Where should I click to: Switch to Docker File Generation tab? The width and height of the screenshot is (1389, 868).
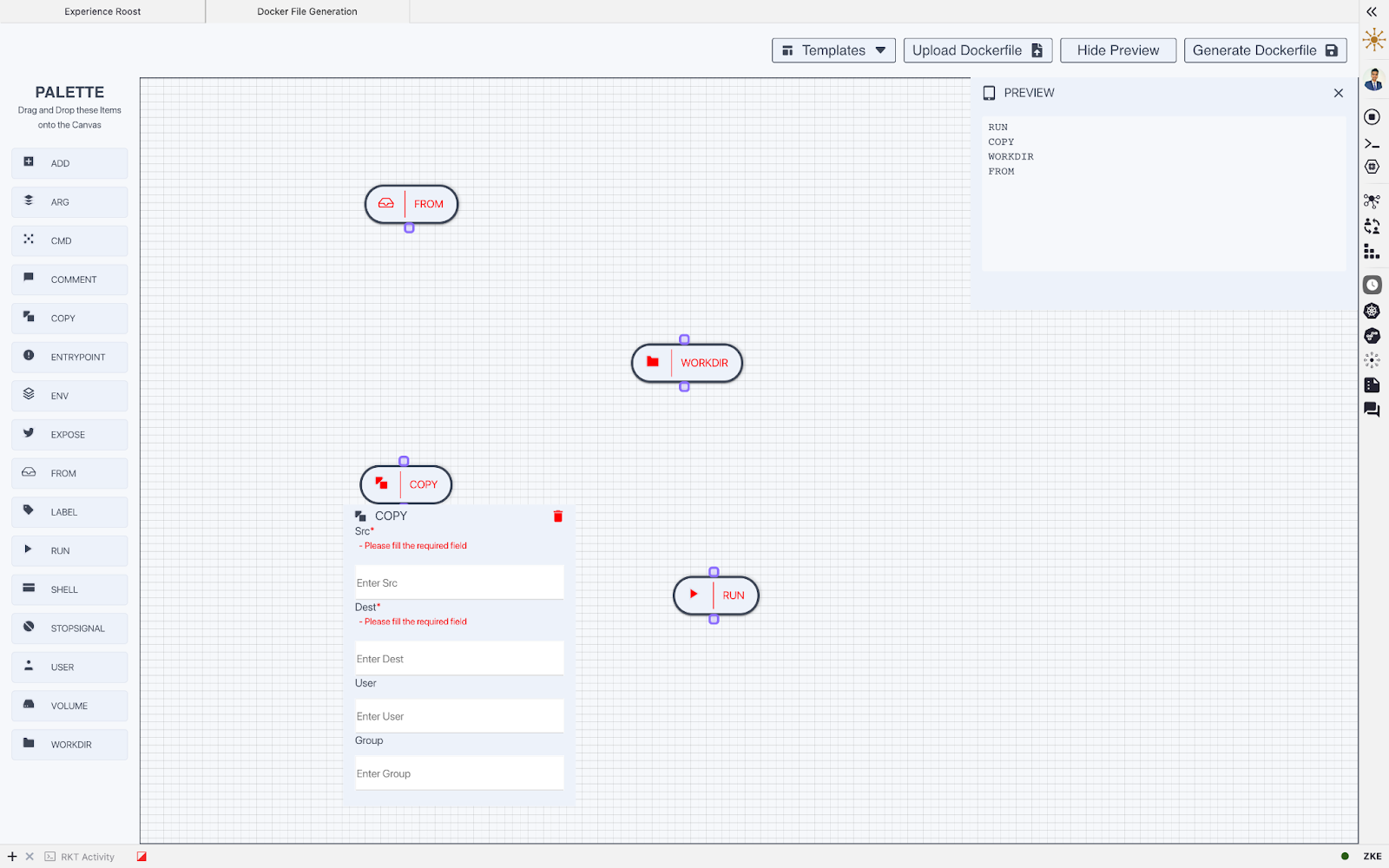(307, 11)
